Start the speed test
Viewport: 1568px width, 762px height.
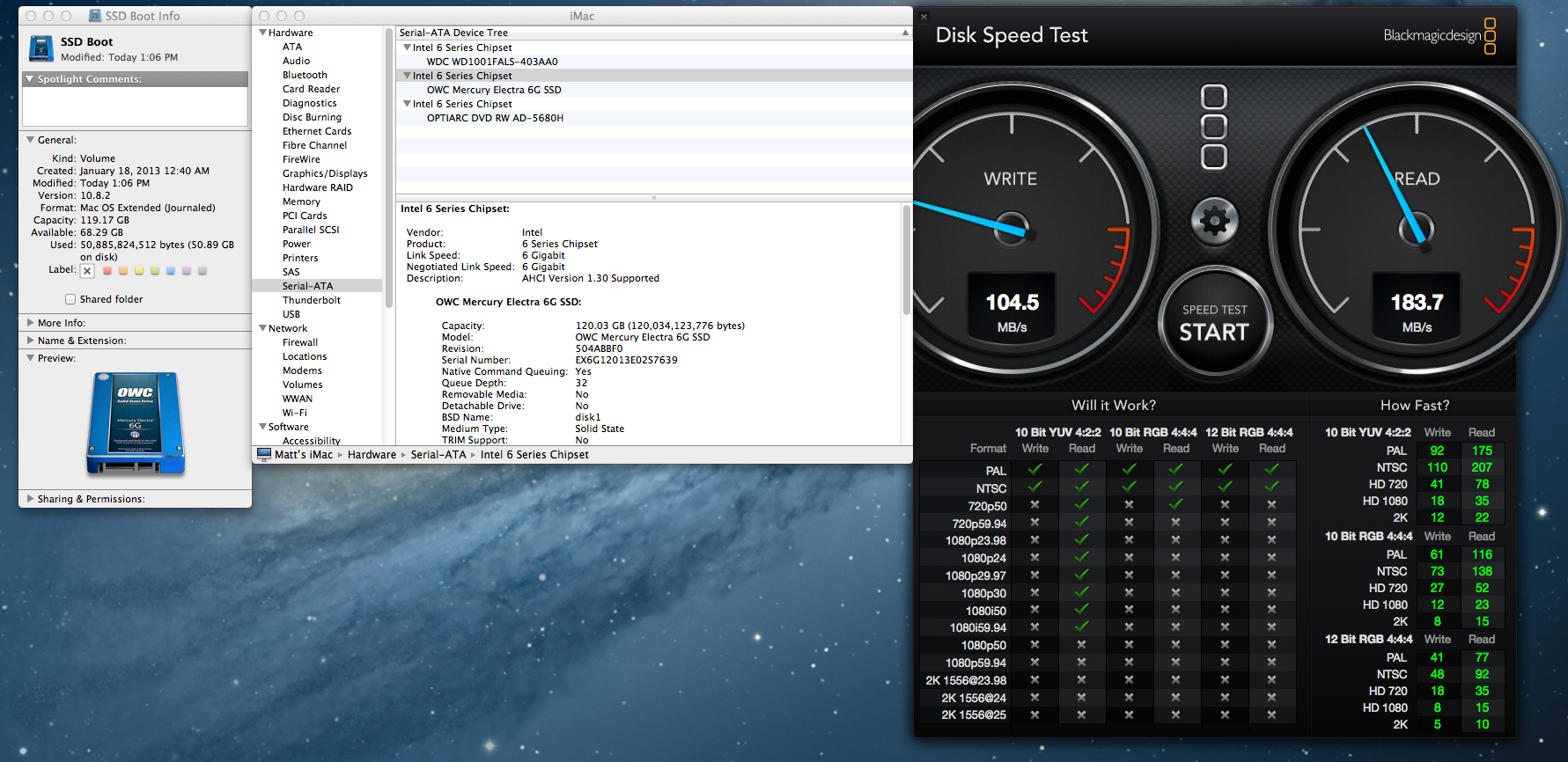click(1214, 323)
